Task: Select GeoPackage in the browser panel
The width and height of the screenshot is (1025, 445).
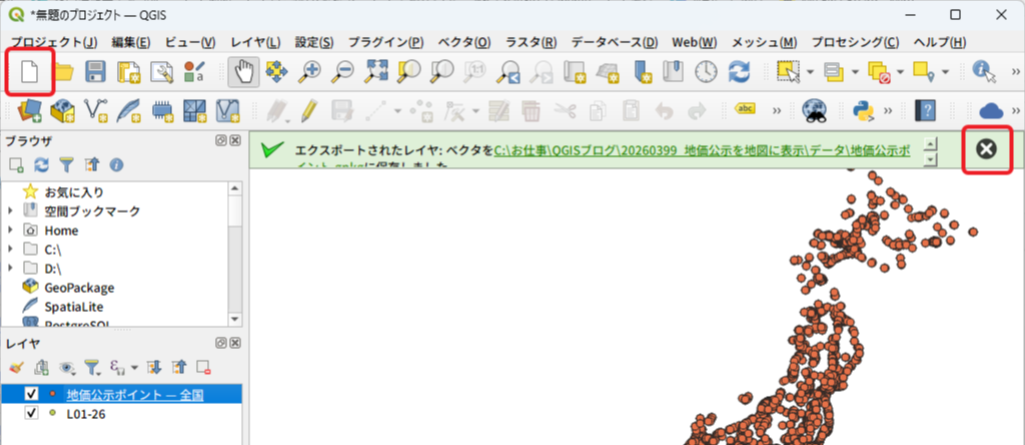Action: tap(79, 287)
